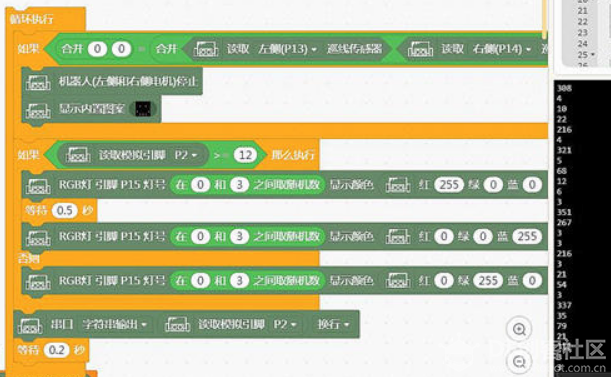Edit green value 255 in the third RGB block
611x377 pixels.
[x=488, y=281]
